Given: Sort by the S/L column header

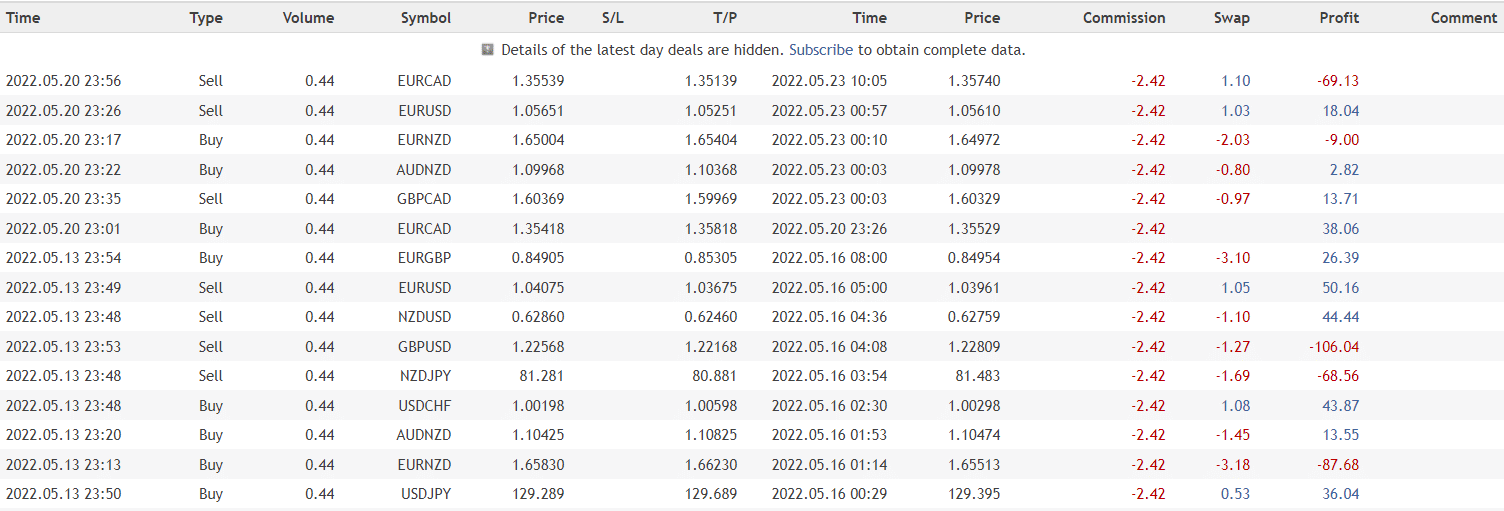Looking at the screenshot, I should click(613, 18).
